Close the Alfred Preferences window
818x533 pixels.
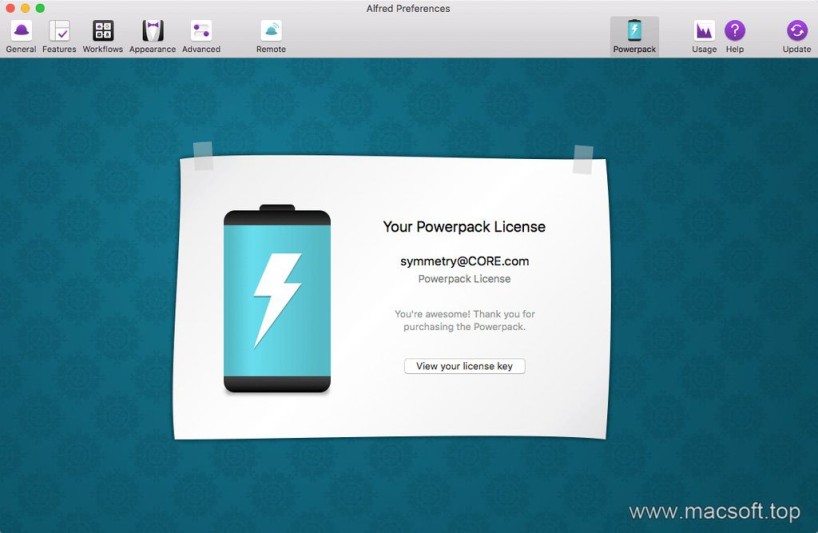coord(10,8)
